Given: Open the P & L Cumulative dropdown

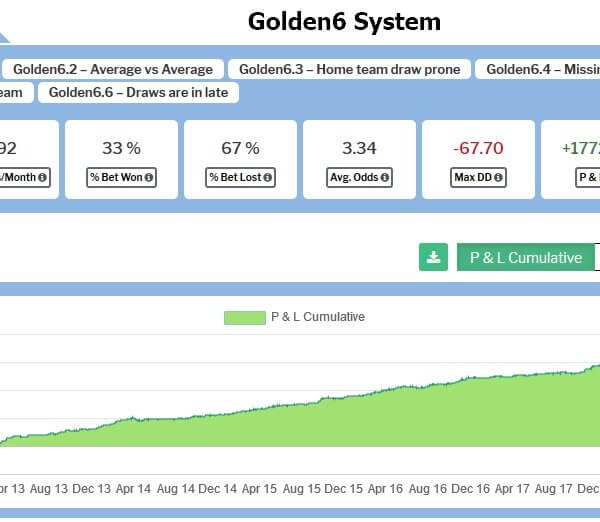Looking at the screenshot, I should point(526,257).
